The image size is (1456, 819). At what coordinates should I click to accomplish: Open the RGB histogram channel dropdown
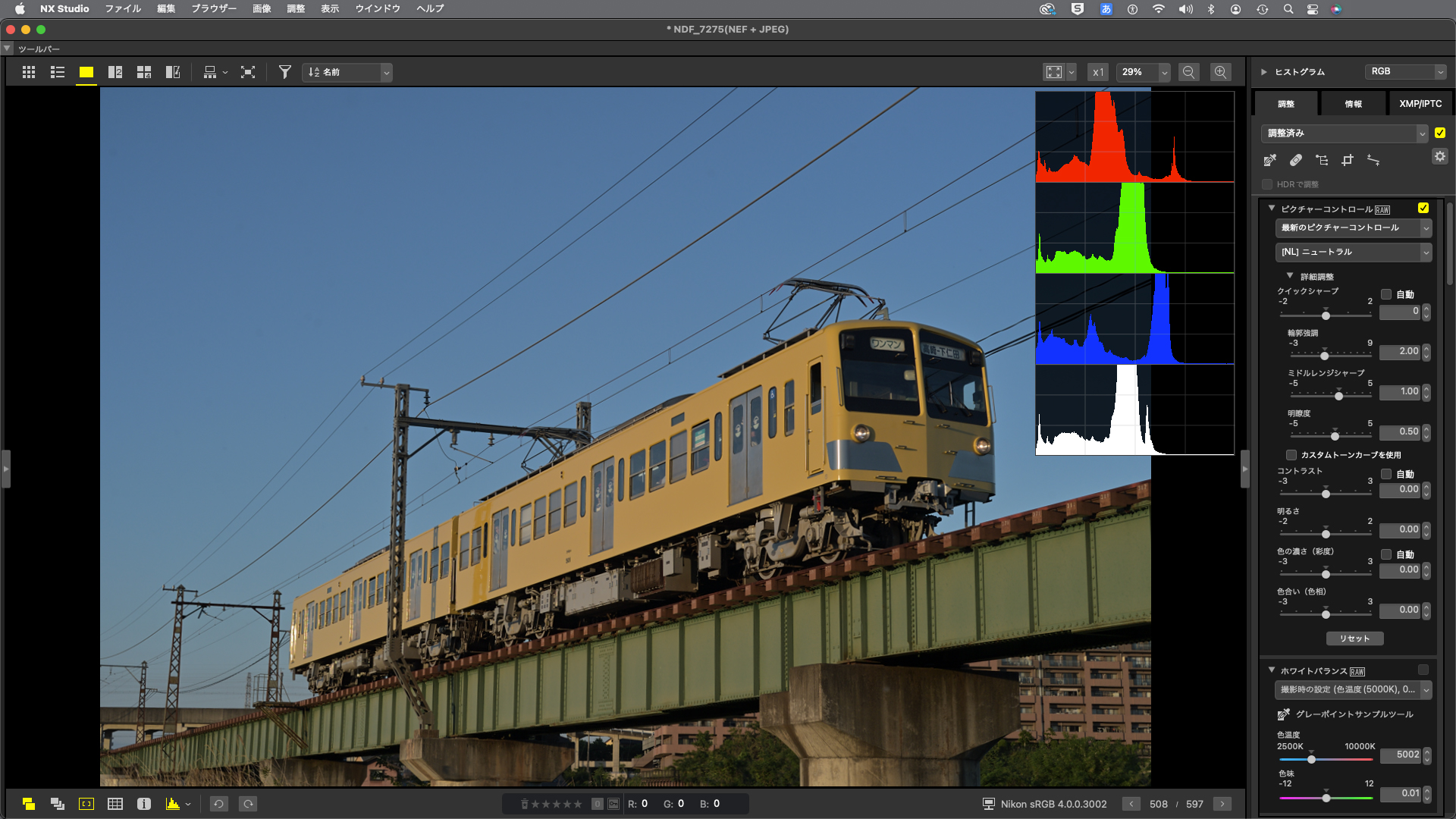[1406, 71]
